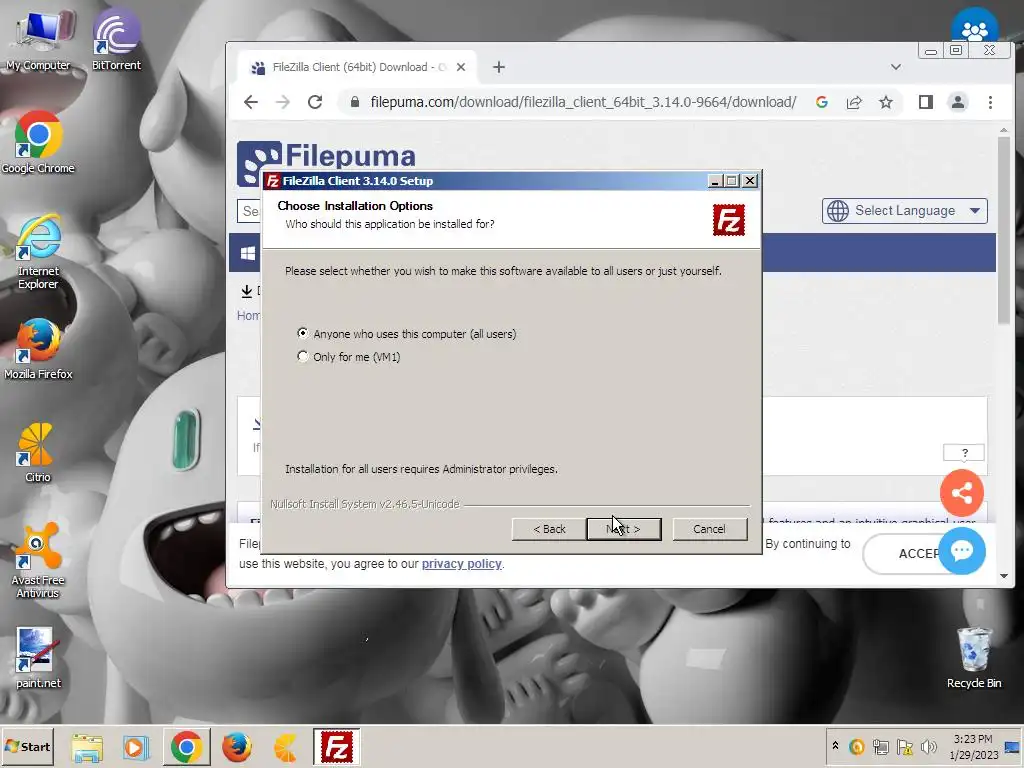Go back to previous setup step
Screen dimensions: 1024x768
[x=549, y=529]
